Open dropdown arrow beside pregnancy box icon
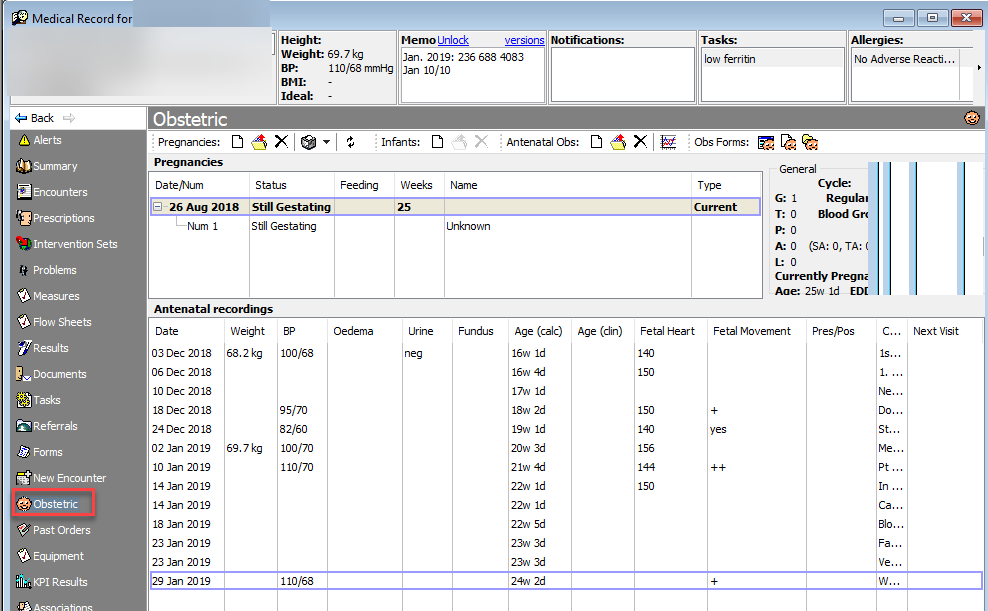The width and height of the screenshot is (988, 611). (326, 142)
